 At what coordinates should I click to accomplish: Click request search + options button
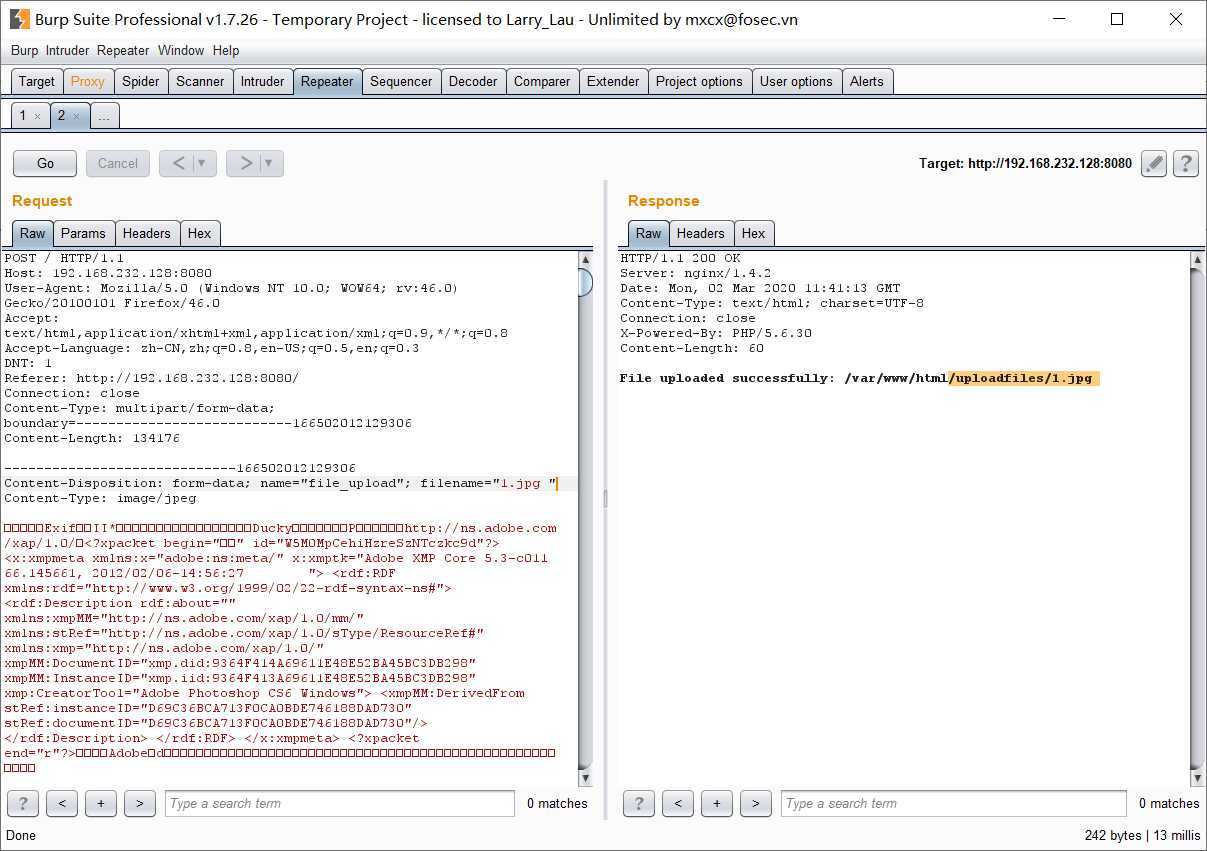click(101, 803)
